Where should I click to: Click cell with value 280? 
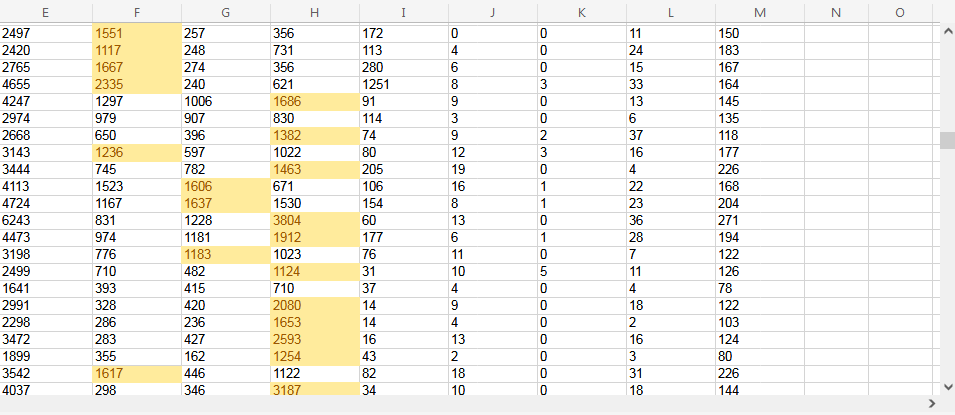click(x=404, y=68)
